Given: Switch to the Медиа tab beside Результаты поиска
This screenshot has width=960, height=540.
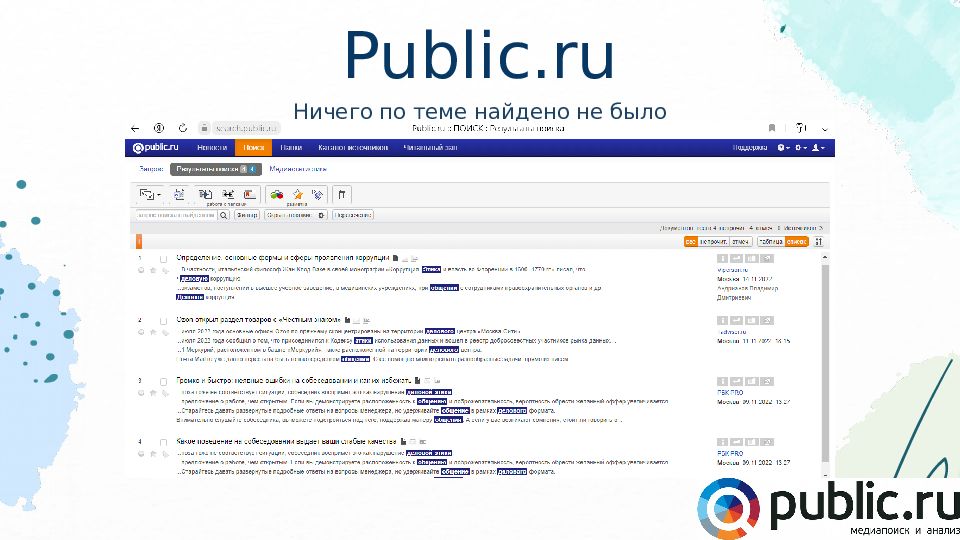Looking at the screenshot, I should 298,169.
